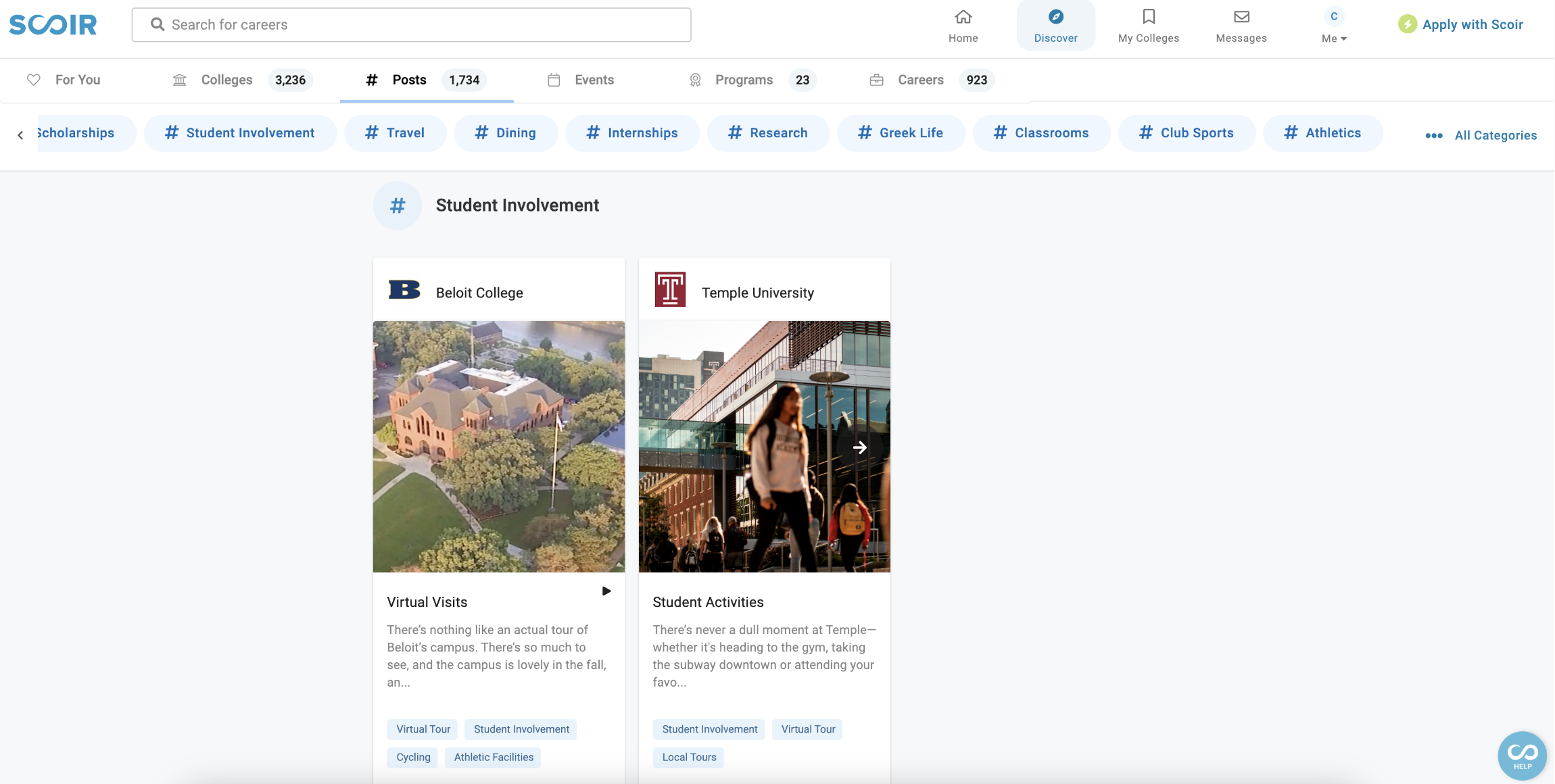
Task: Filter posts by Research
Action: 768,133
